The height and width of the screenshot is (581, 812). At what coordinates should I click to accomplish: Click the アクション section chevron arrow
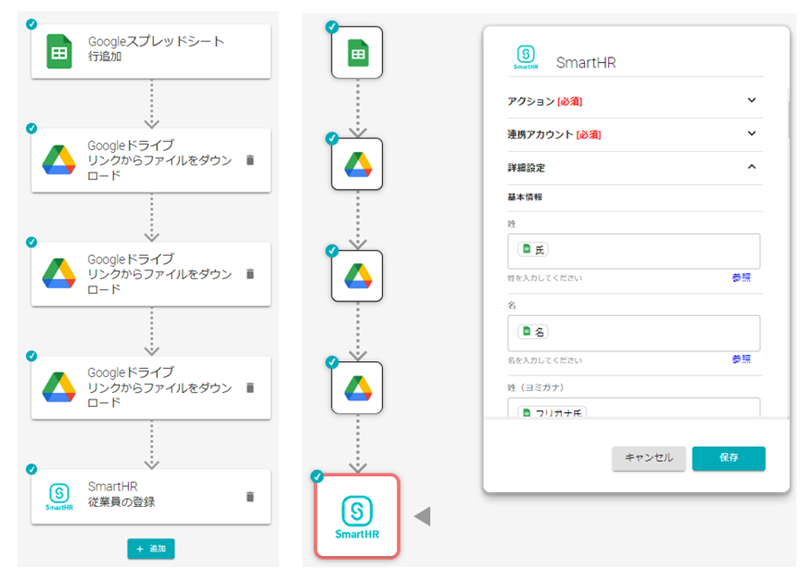(x=752, y=100)
